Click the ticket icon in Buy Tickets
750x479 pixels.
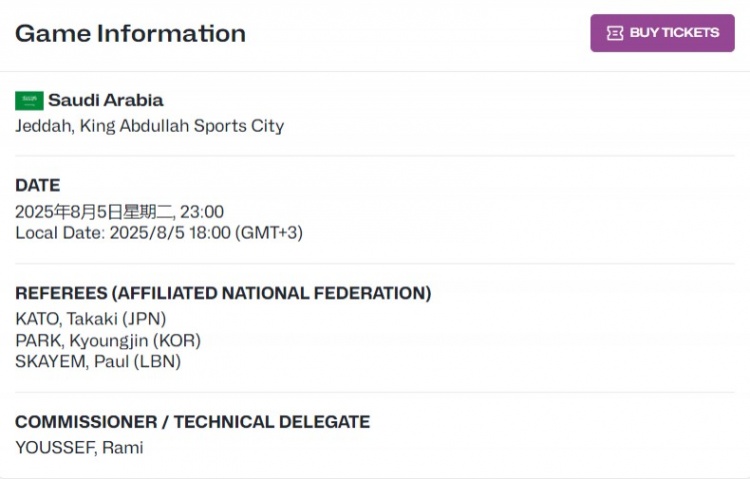tap(615, 33)
